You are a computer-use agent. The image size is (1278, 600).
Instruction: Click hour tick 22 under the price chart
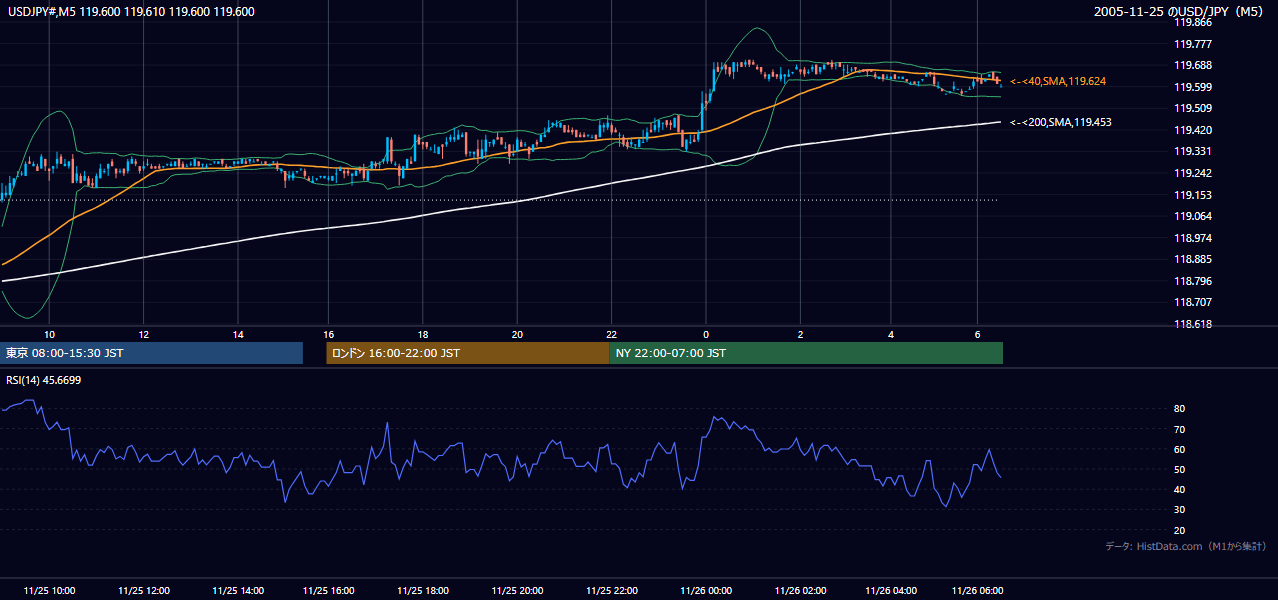(x=612, y=334)
